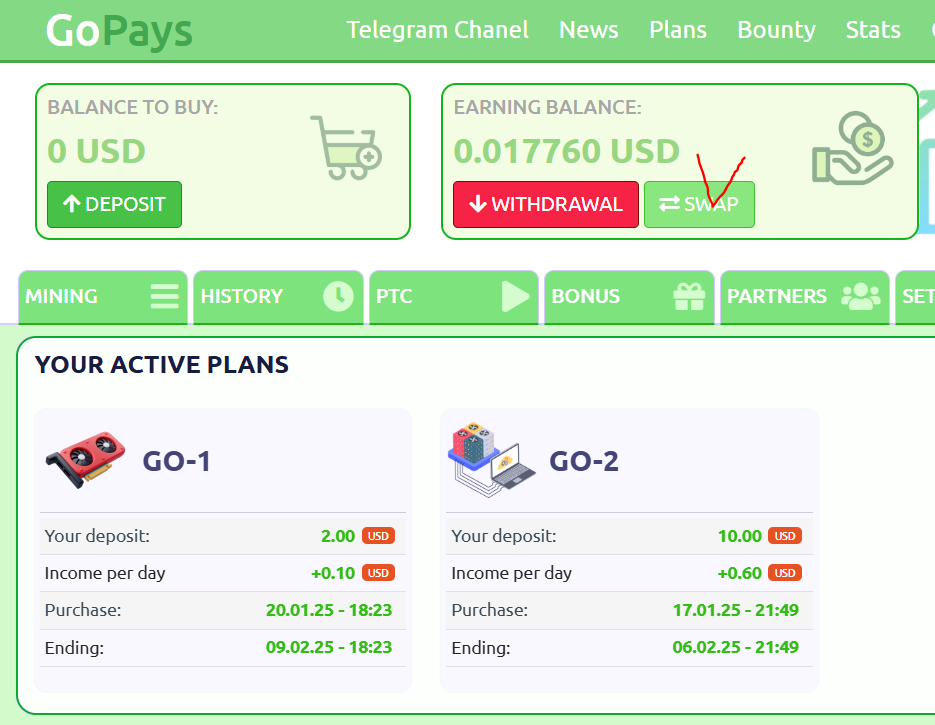
Task: Click the shopping cart icon in Balance to Buy
Action: tap(345, 148)
